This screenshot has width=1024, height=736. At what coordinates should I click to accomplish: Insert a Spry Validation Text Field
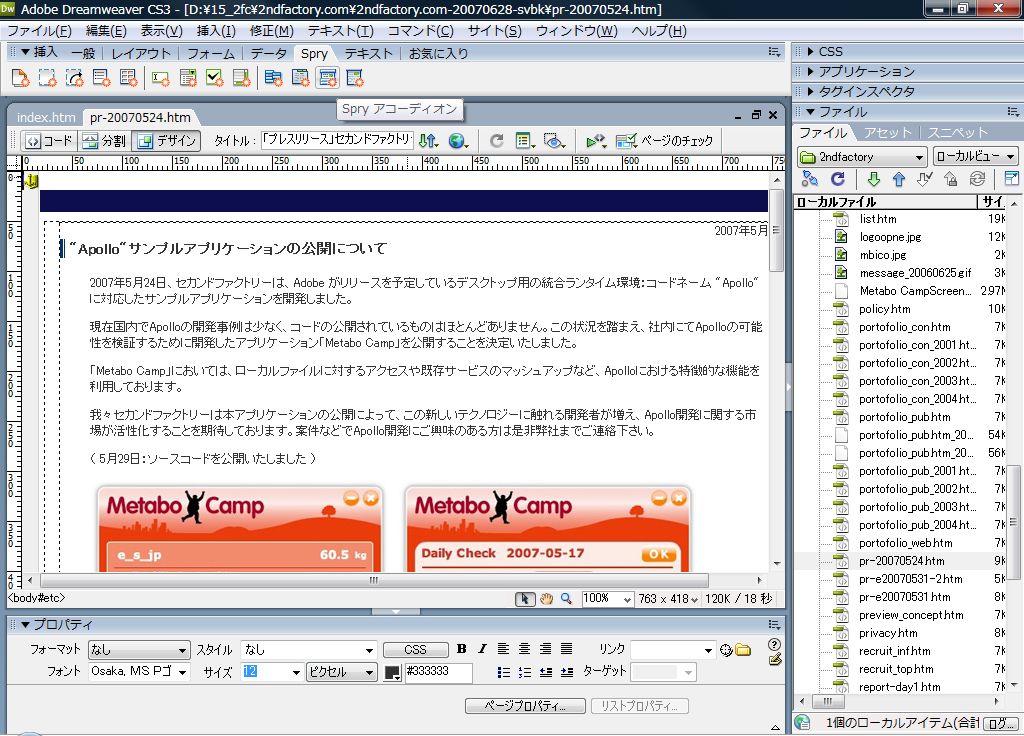click(161, 78)
